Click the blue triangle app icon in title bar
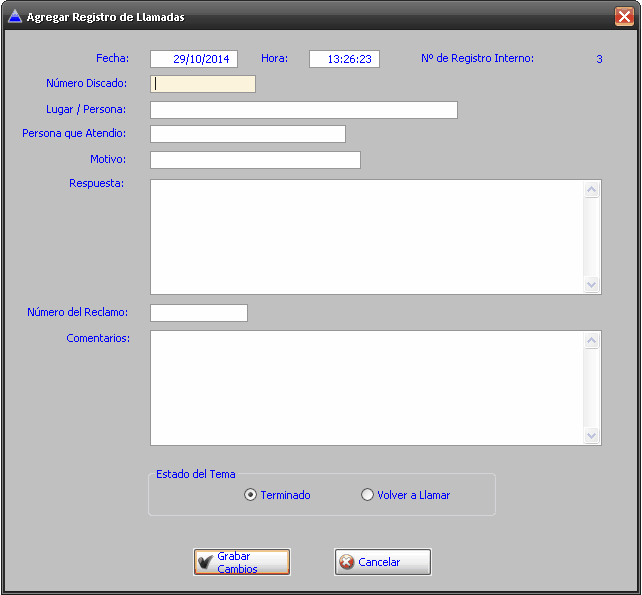This screenshot has height=595, width=642. pos(14,16)
